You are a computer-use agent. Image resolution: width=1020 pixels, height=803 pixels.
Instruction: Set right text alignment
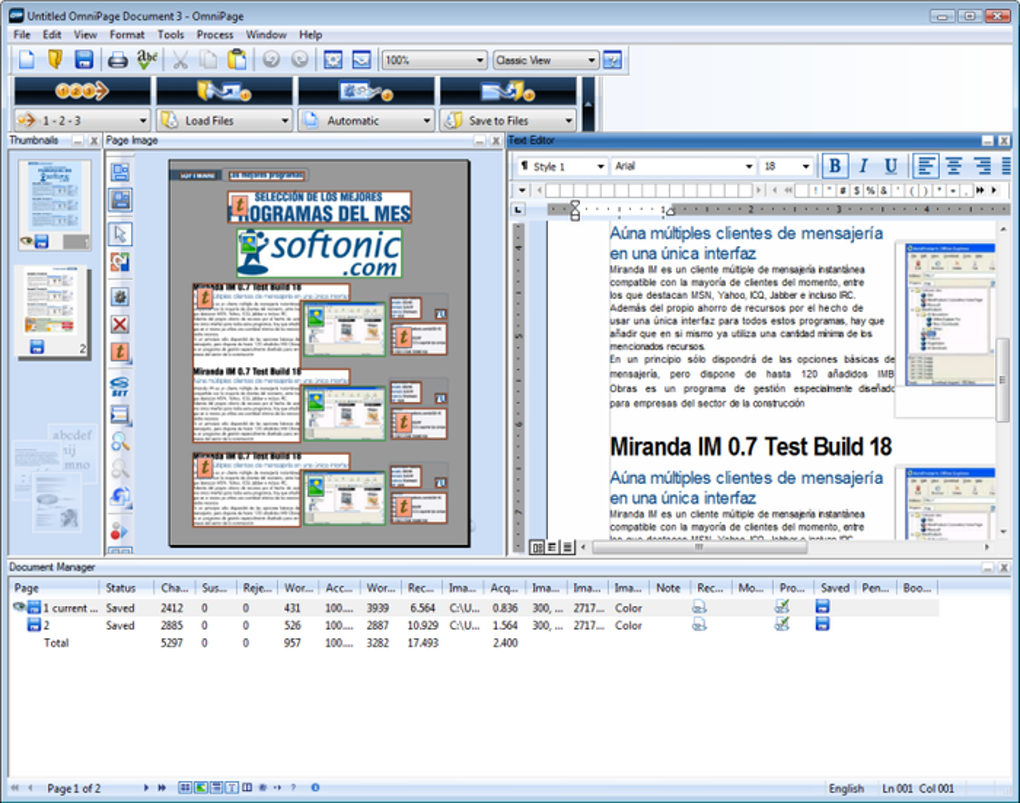pyautogui.click(x=982, y=166)
